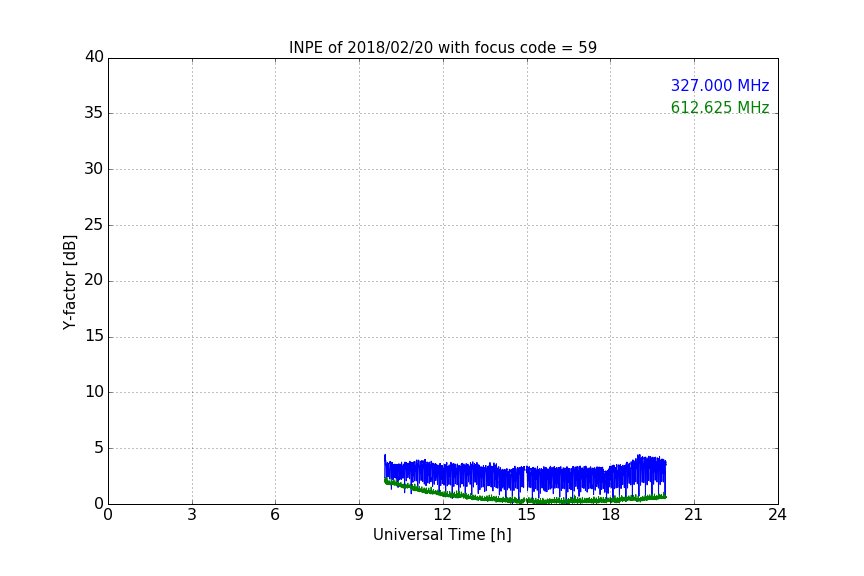Click y-axis tick label 15
The image size is (864, 576).
point(94,336)
